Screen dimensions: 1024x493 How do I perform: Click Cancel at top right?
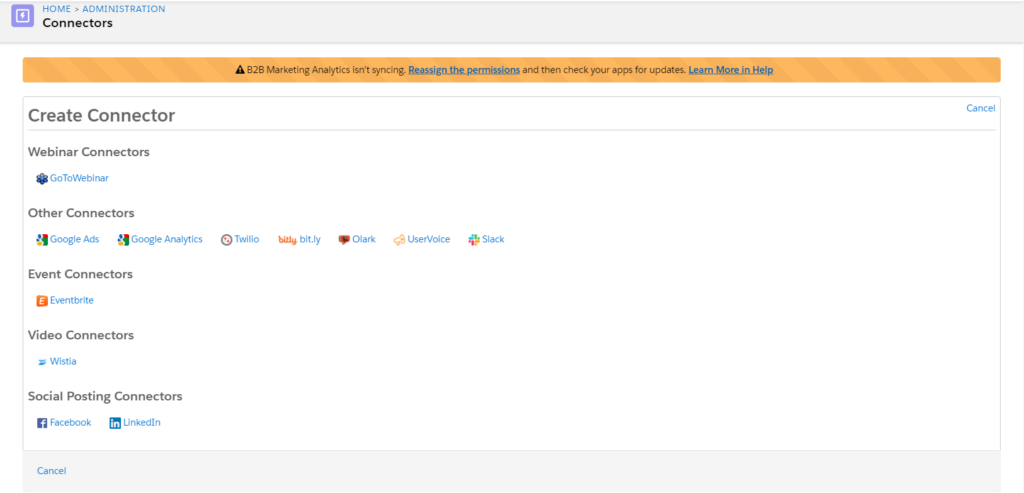980,108
